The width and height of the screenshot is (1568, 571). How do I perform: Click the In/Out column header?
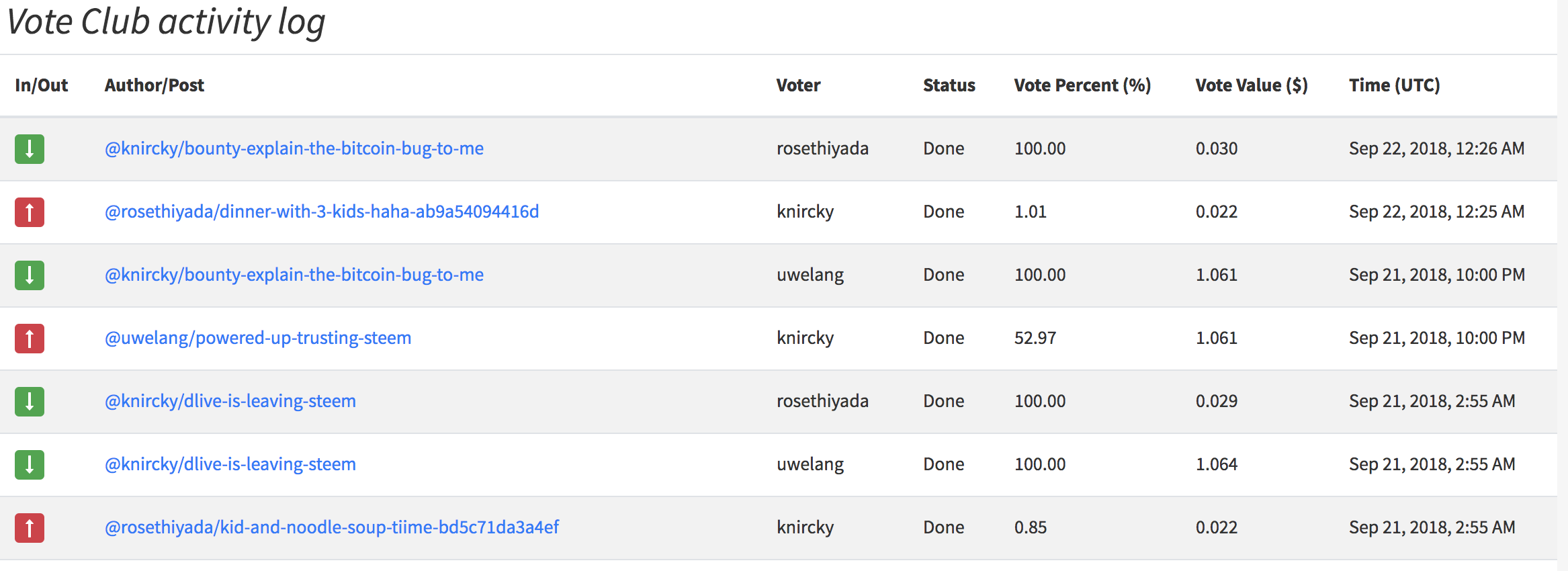(x=42, y=85)
